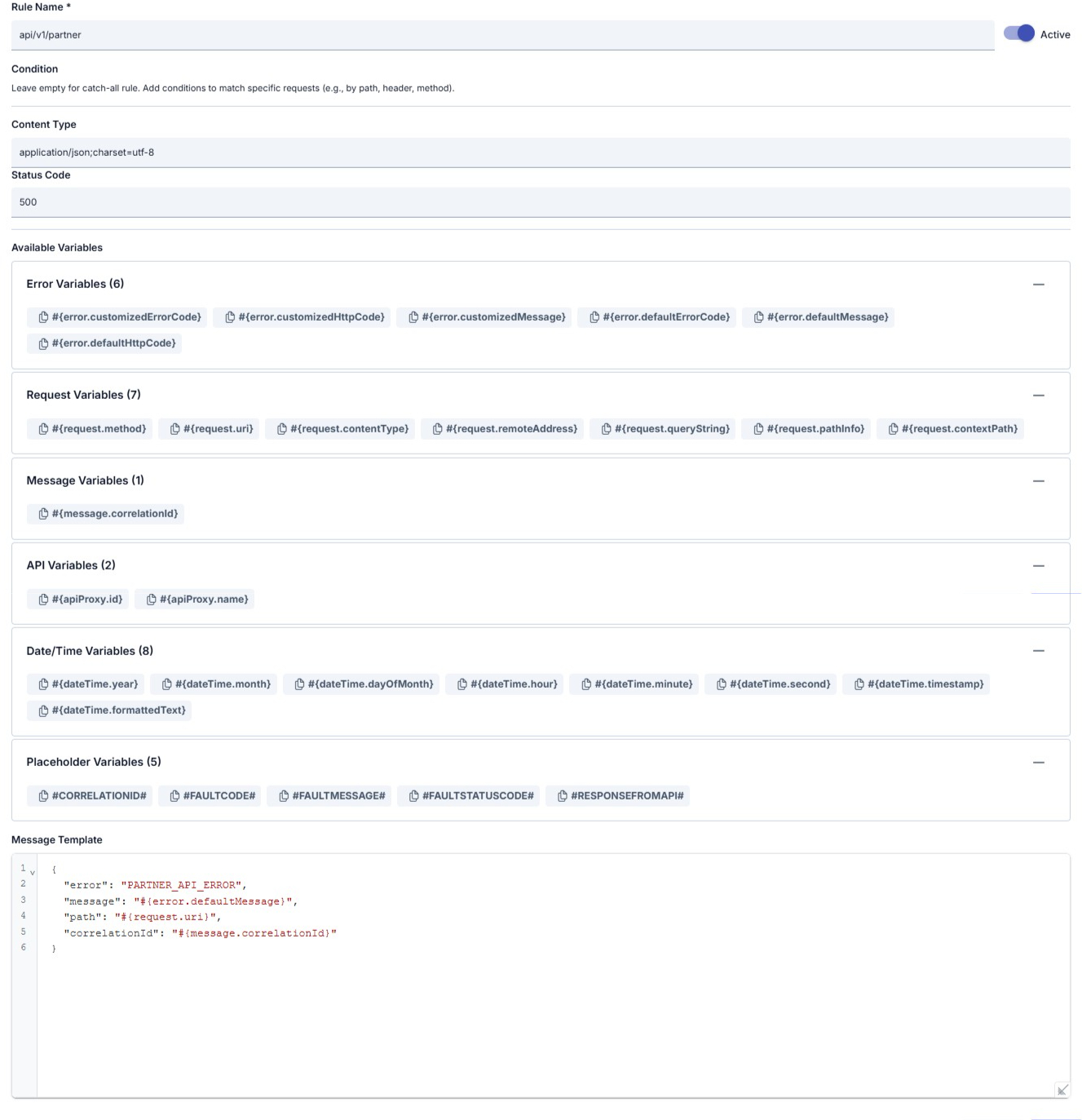Insert #CORRELATIONID# placeholder text
Screen dimensions: 1082x1120
(x=99, y=796)
